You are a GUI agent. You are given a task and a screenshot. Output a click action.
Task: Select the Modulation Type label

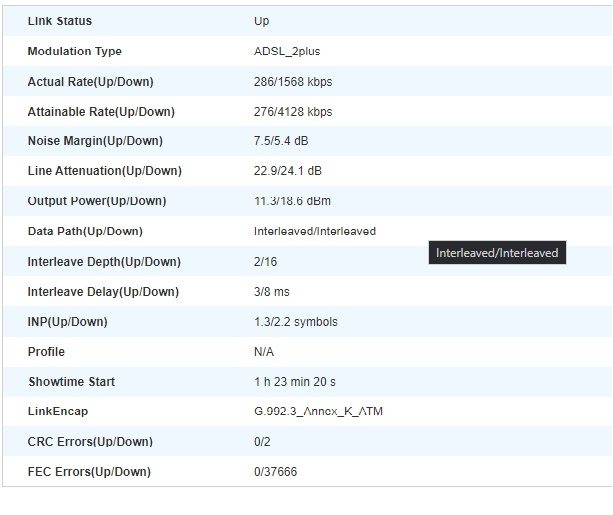point(74,51)
